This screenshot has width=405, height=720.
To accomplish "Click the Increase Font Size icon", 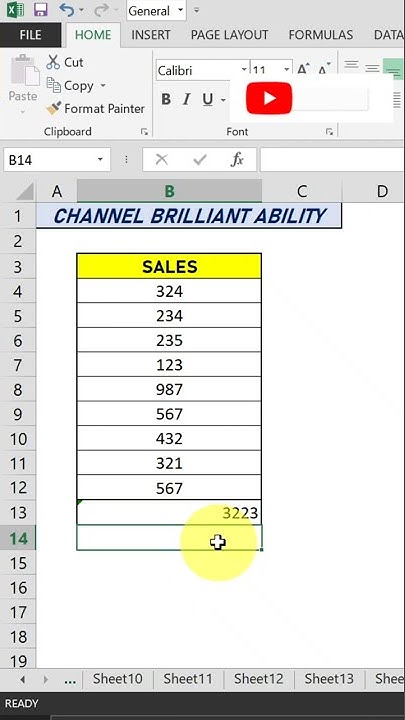I will pyautogui.click(x=303, y=70).
